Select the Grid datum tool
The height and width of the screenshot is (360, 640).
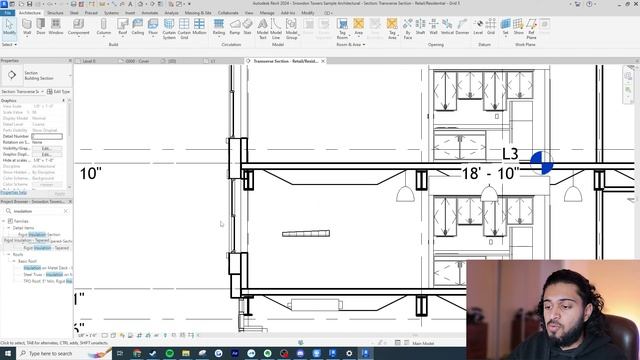click(x=491, y=27)
